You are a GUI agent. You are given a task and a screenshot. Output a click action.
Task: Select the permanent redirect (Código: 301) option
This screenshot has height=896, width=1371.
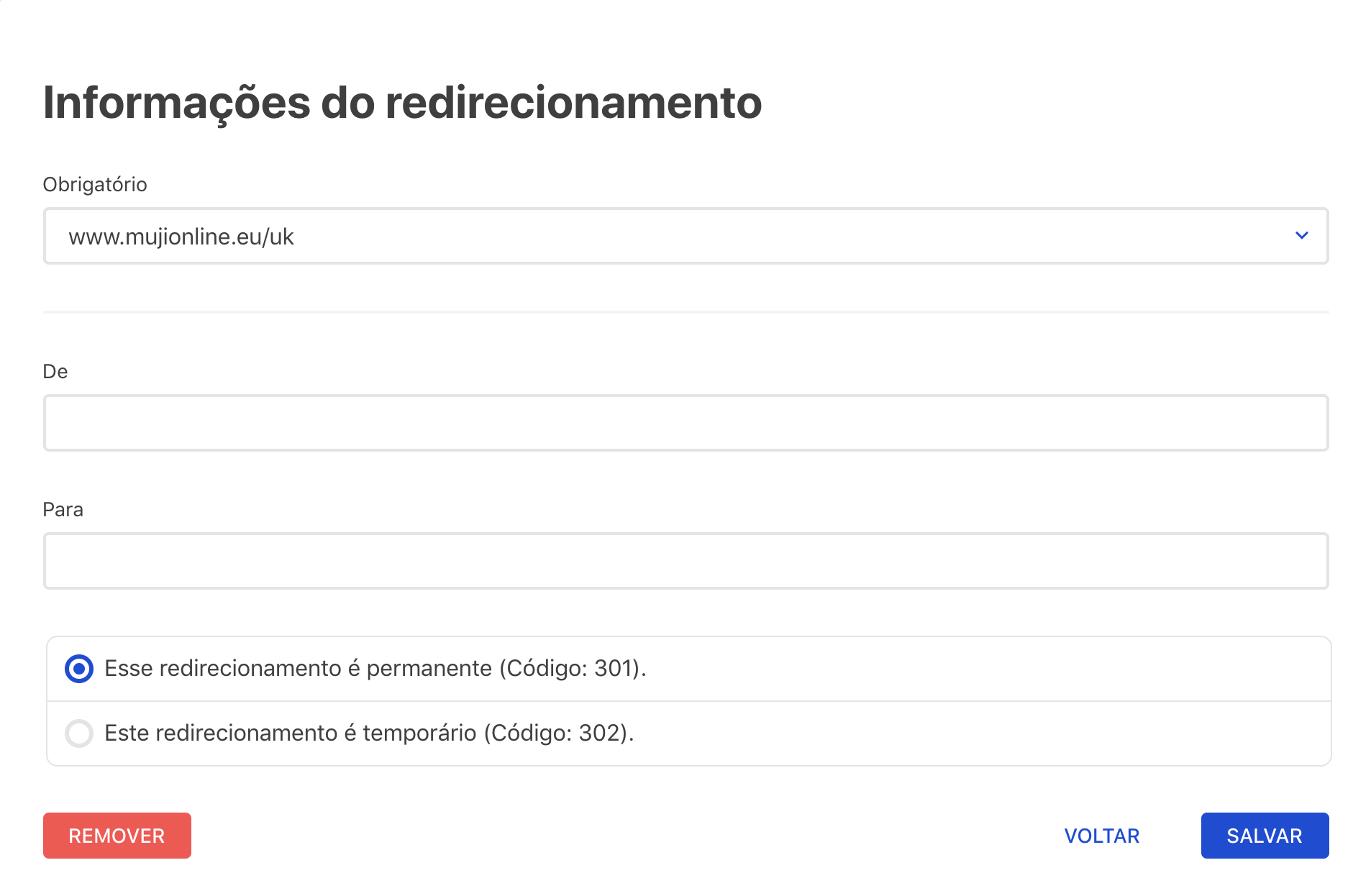[79, 669]
